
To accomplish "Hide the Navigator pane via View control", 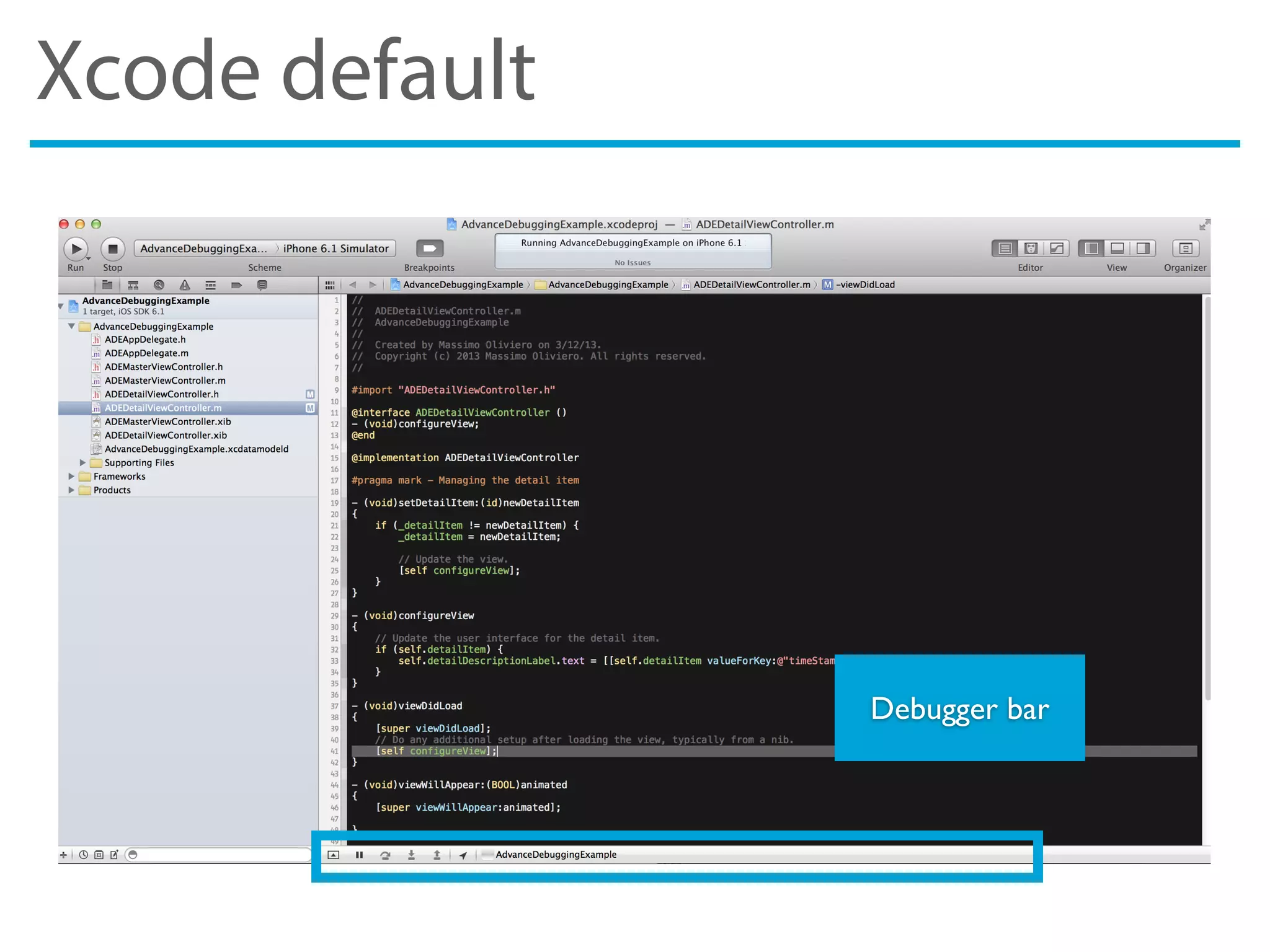I will point(1091,249).
